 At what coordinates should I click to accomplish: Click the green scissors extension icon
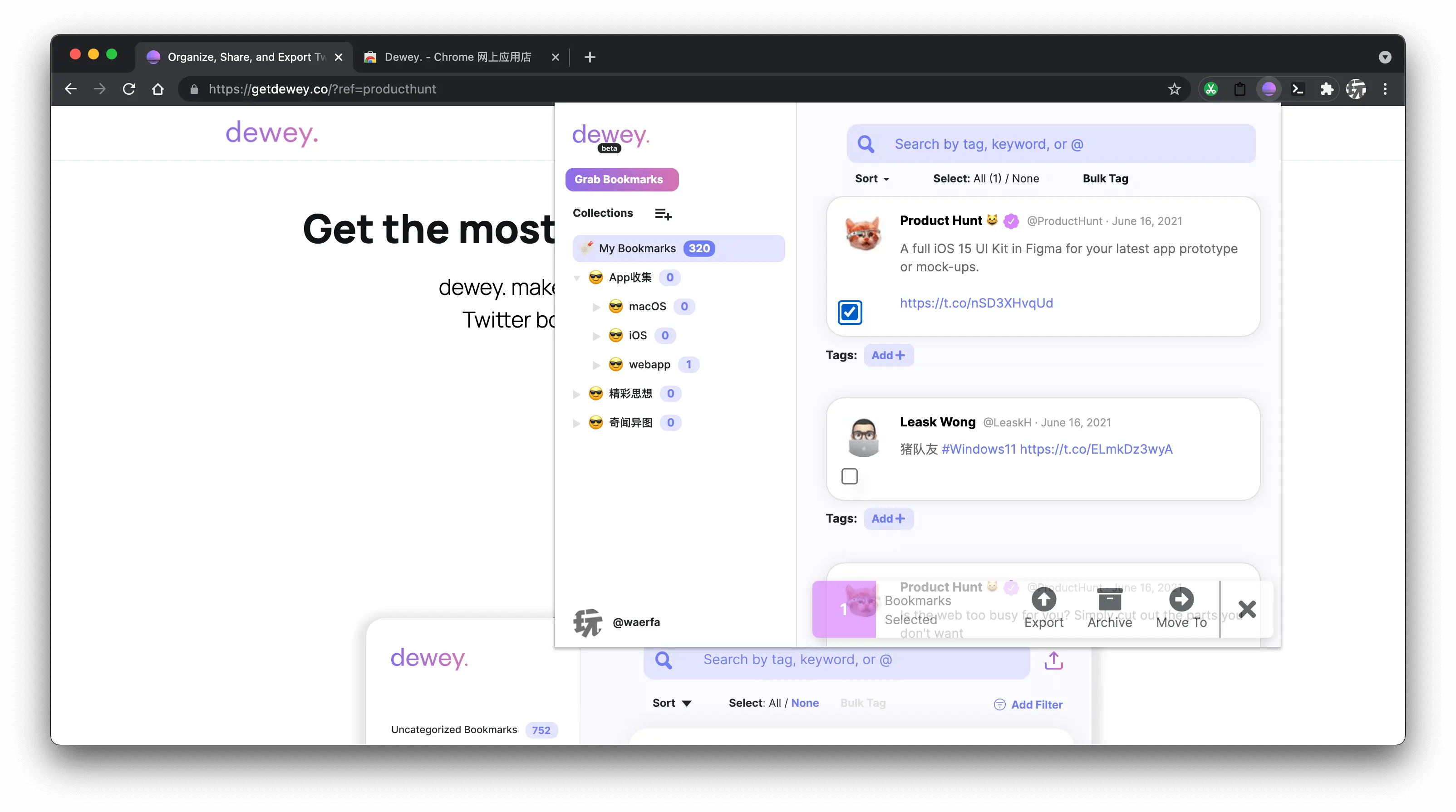tap(1211, 89)
